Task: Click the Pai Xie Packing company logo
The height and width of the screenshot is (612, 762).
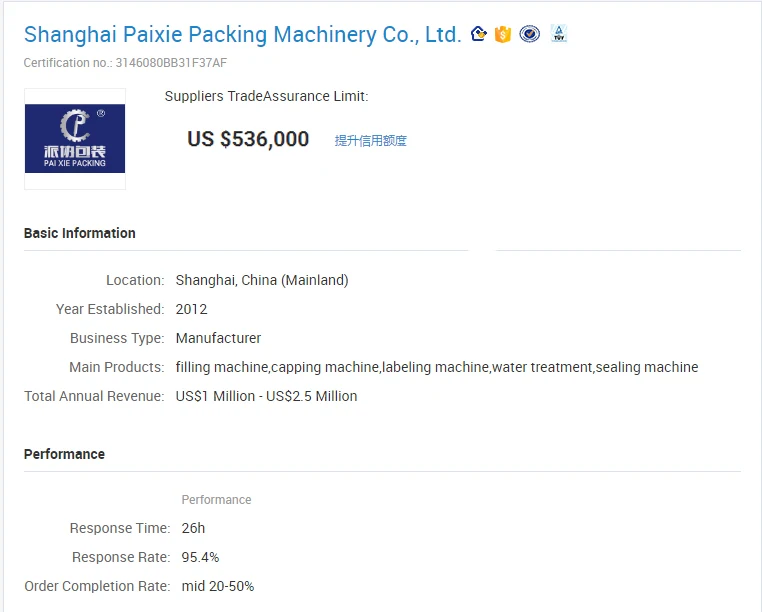Action: [75, 139]
